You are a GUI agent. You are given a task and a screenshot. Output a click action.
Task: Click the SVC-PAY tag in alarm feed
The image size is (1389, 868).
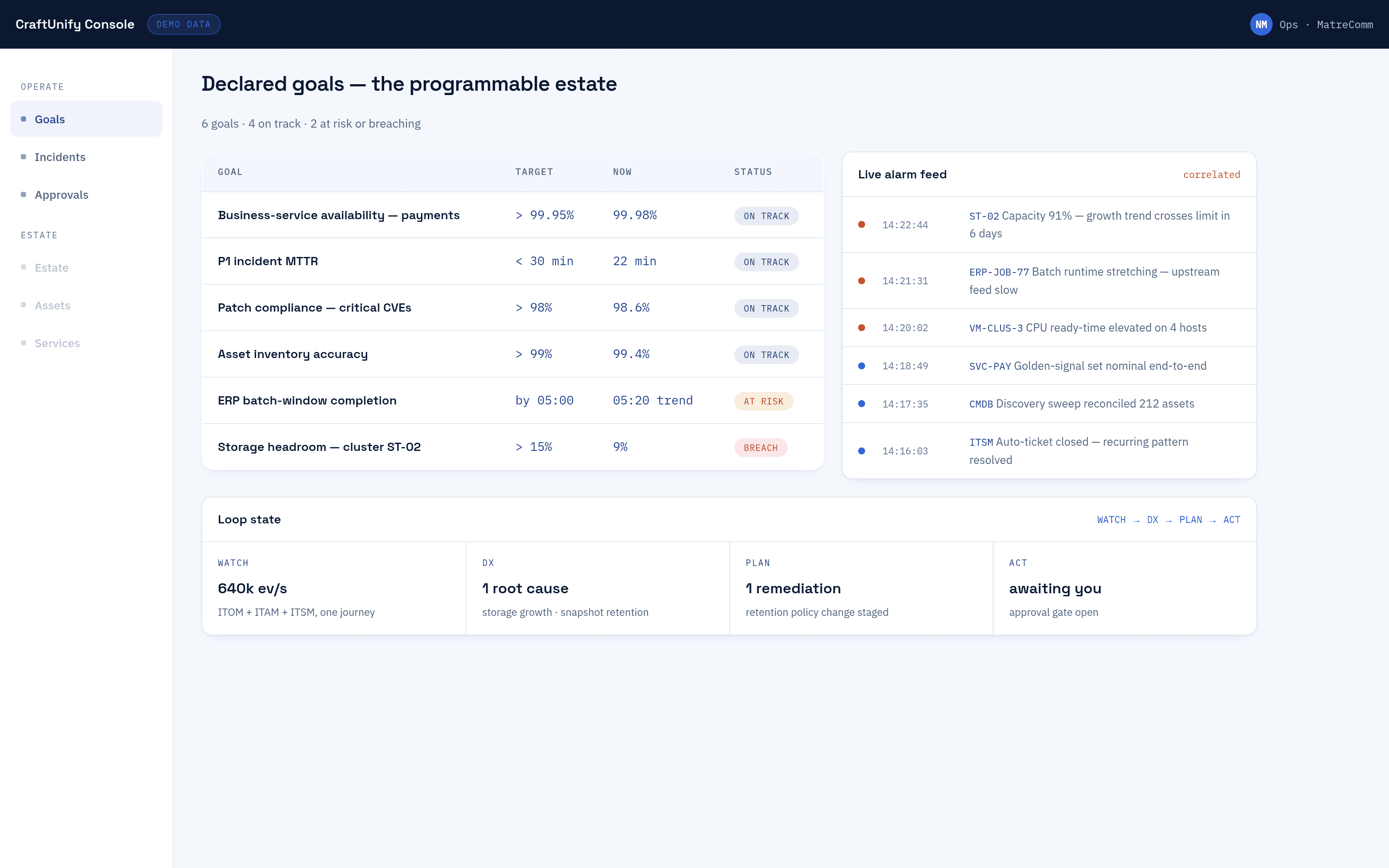[x=990, y=366]
